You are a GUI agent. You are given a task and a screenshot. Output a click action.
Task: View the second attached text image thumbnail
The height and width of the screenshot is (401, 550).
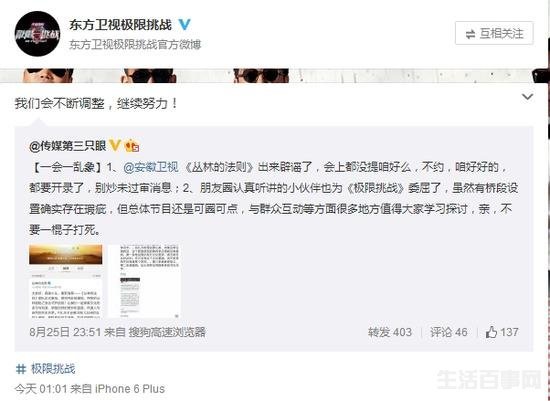click(145, 282)
